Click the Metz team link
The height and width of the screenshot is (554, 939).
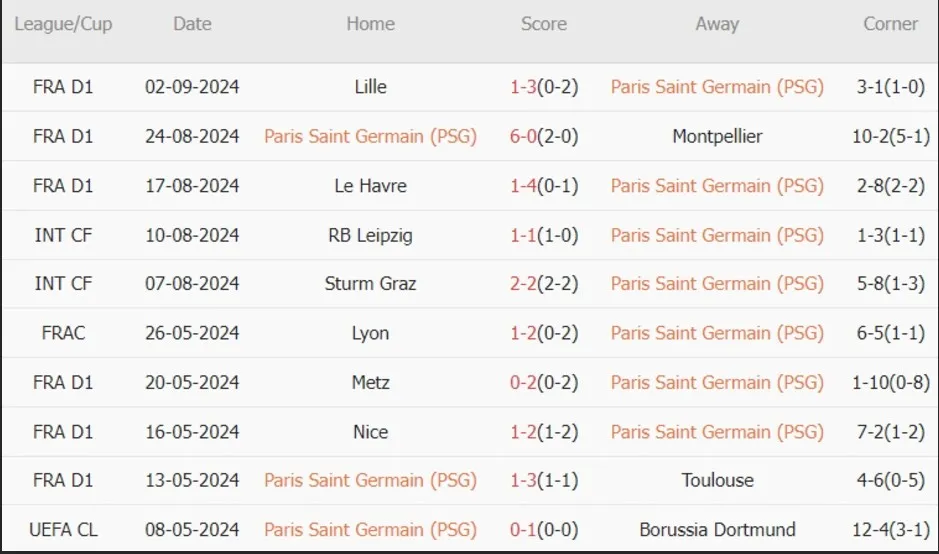point(370,382)
